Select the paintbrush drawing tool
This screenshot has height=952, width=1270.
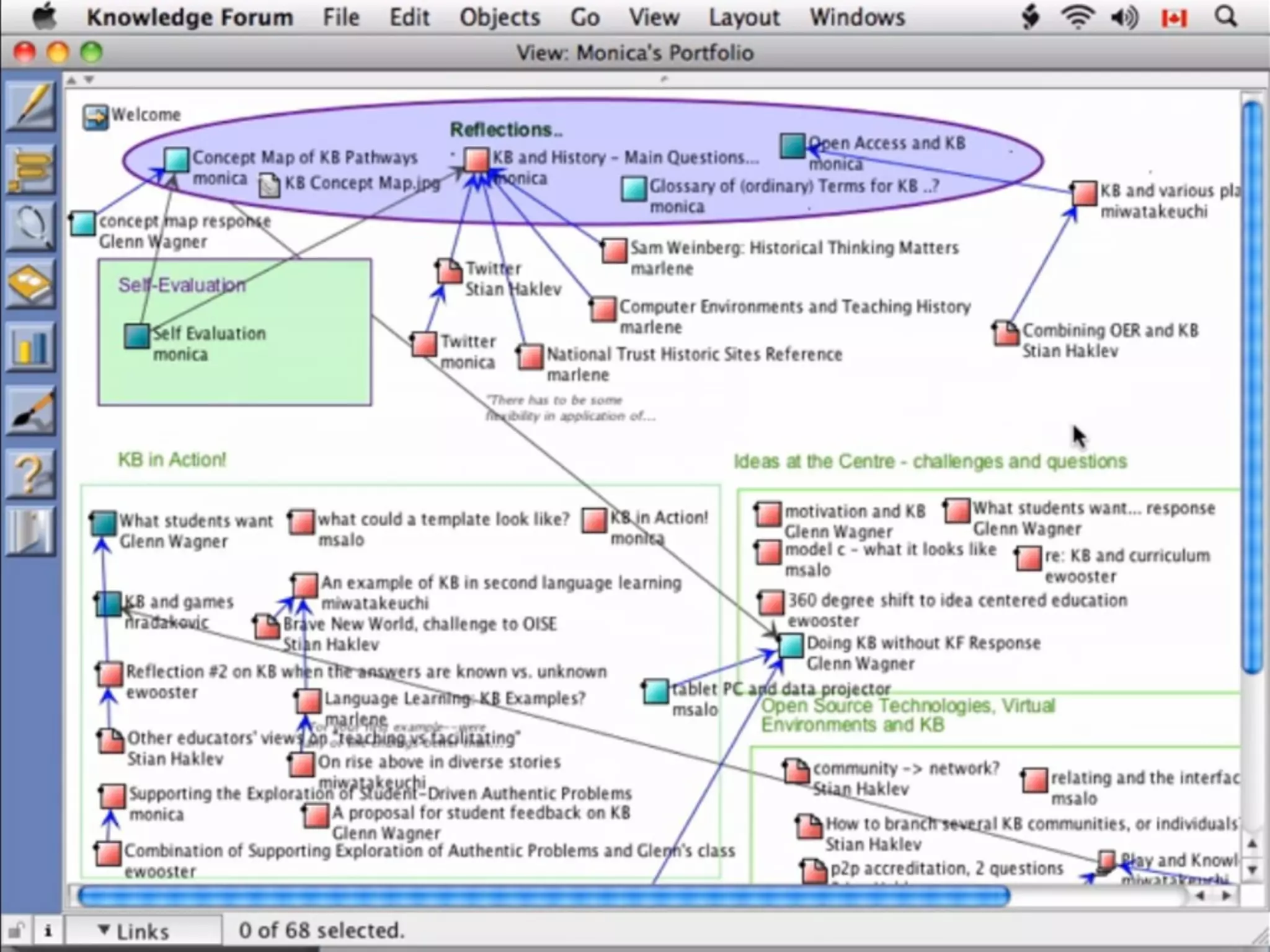pyautogui.click(x=31, y=411)
